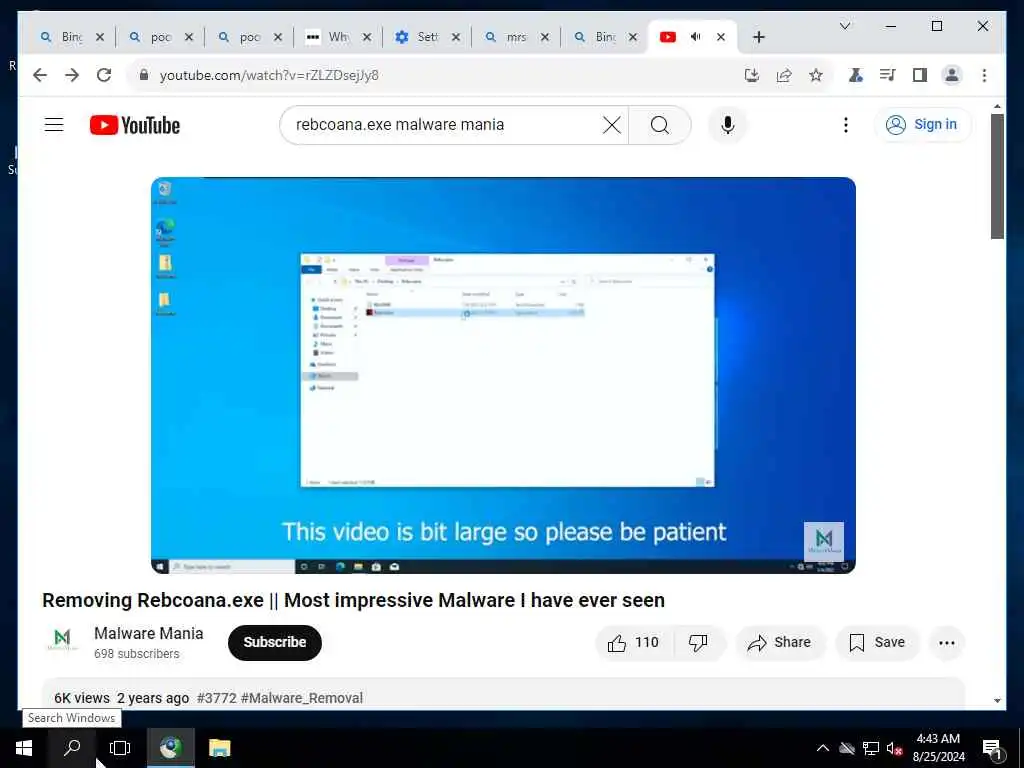Submit the search with magnifier button
Image resolution: width=1024 pixels, height=768 pixels.
point(660,125)
